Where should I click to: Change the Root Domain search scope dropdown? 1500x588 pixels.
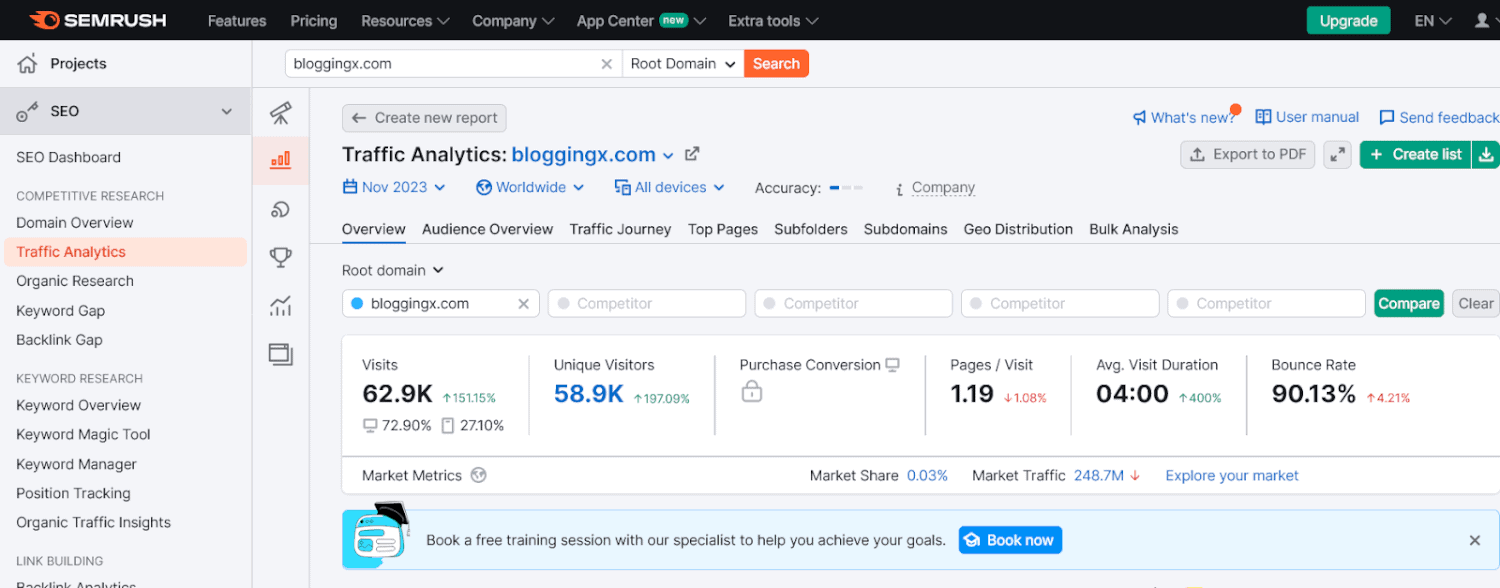(682, 63)
